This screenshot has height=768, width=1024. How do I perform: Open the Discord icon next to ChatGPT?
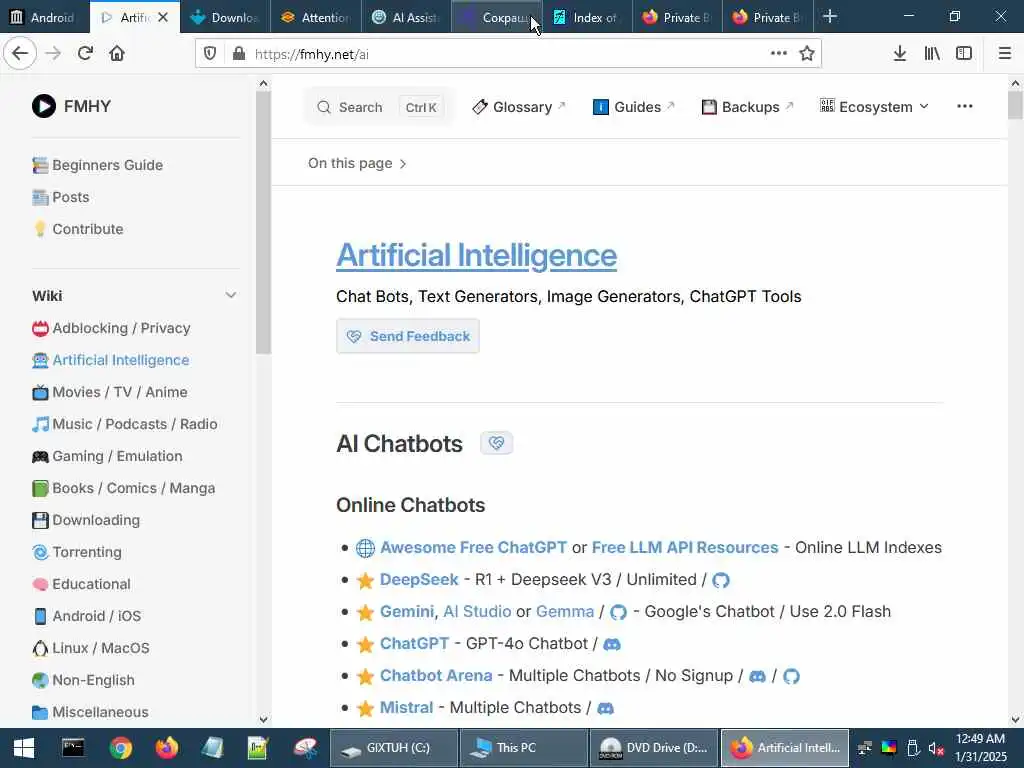click(x=612, y=644)
